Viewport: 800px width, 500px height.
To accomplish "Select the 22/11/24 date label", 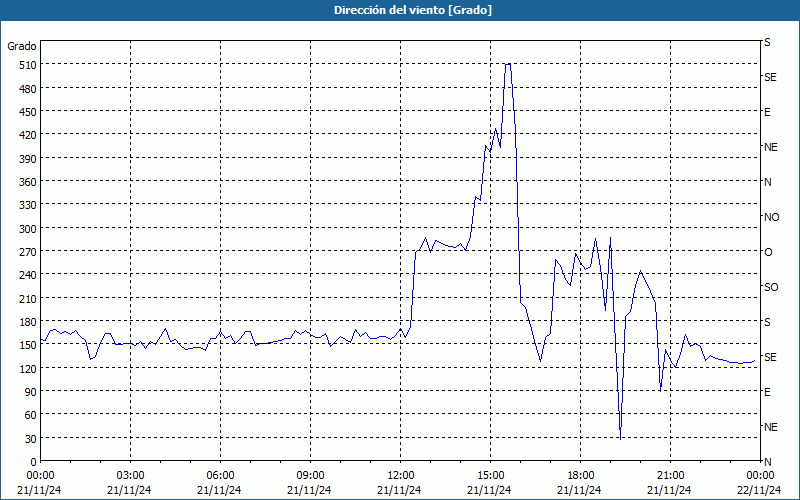I will click(759, 490).
